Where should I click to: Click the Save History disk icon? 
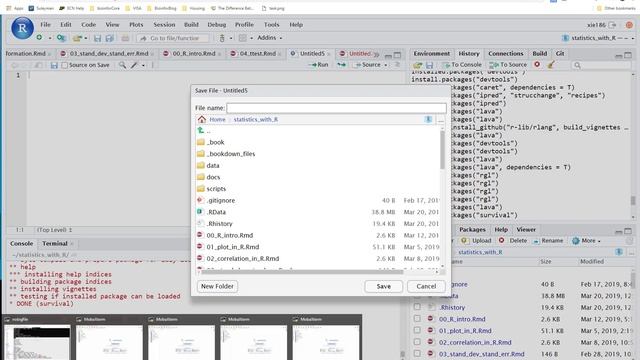429,65
